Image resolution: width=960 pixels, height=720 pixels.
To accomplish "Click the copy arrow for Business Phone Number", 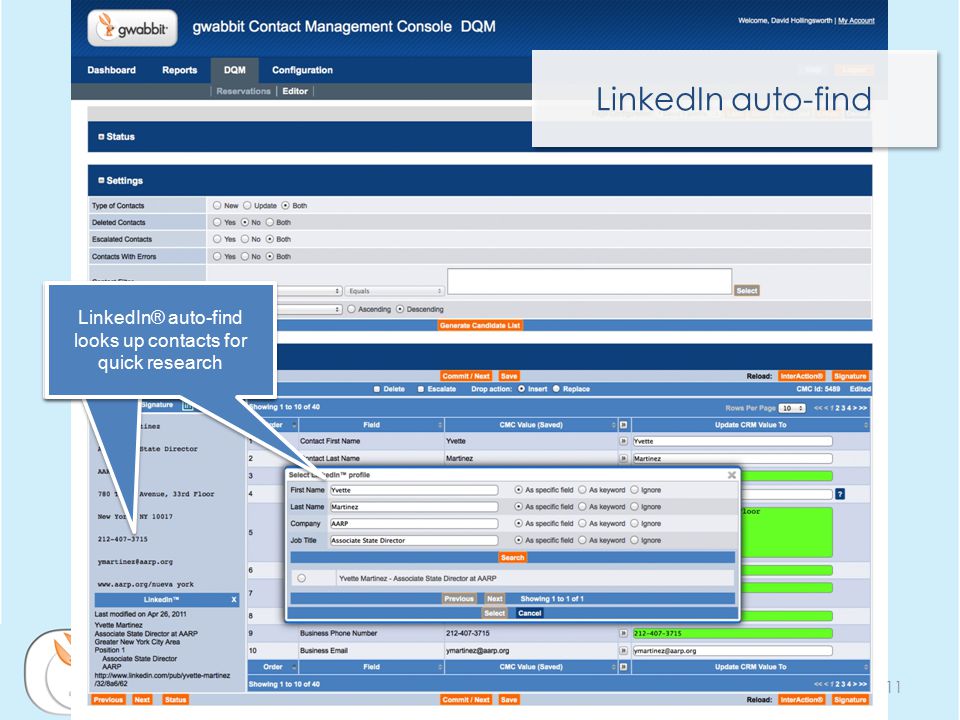I will pos(623,633).
